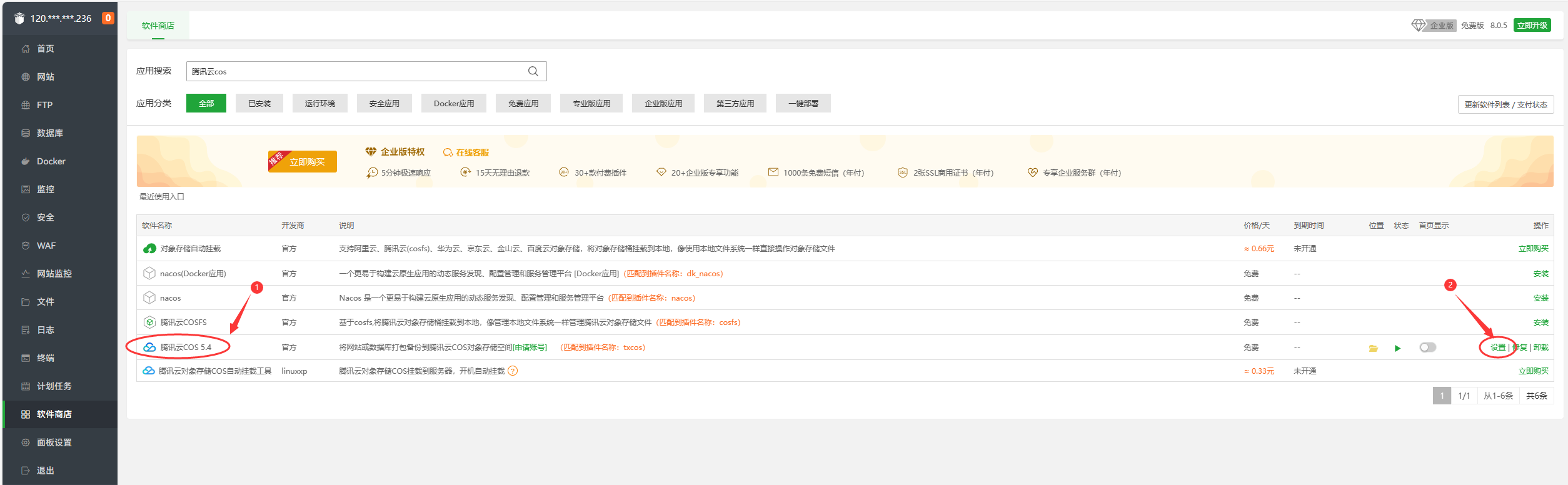Click pagination page 1 button
1568x485 pixels.
tap(1442, 396)
